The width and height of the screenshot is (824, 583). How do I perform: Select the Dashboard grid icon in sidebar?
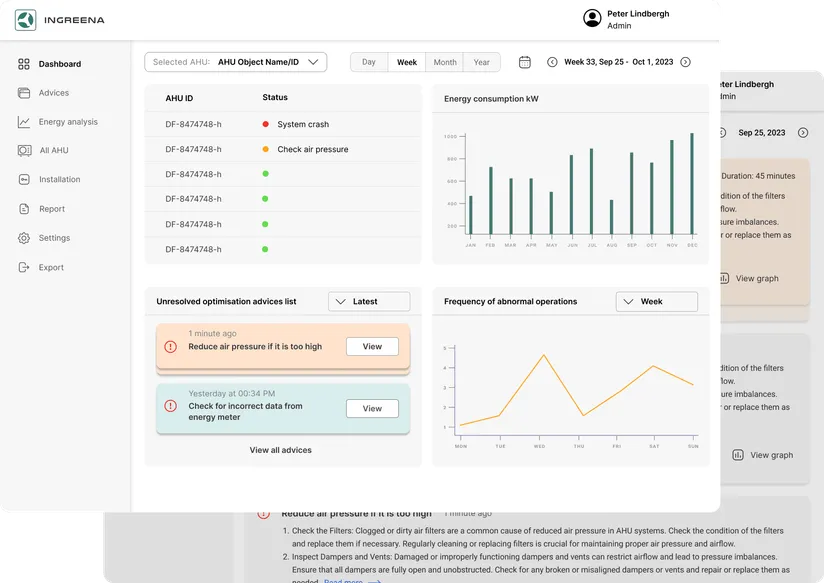pyautogui.click(x=24, y=64)
